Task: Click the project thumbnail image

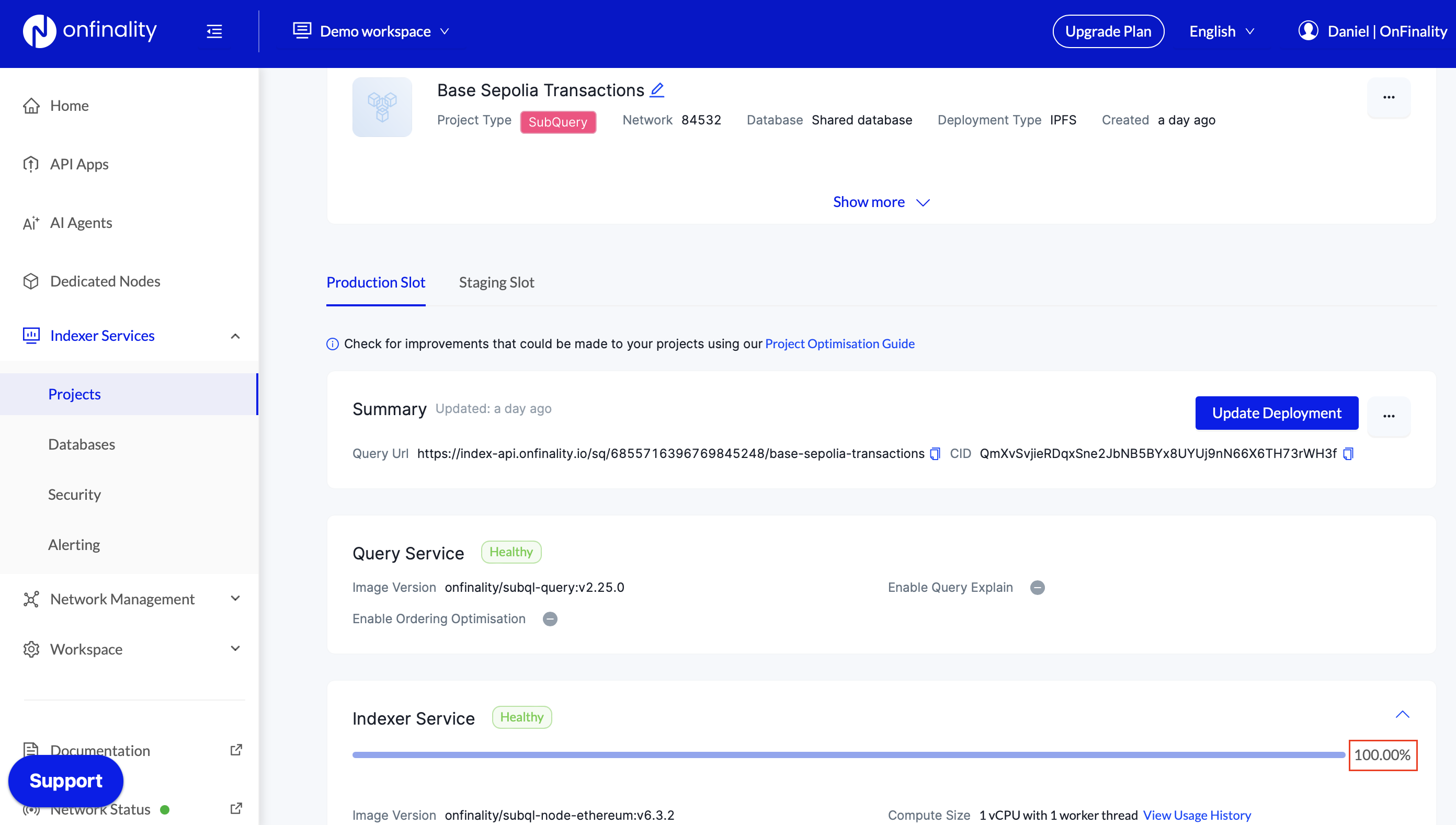Action: [x=382, y=107]
